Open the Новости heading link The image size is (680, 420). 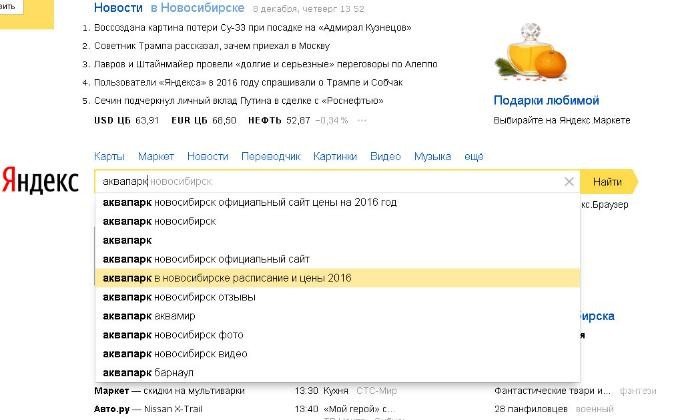pyautogui.click(x=117, y=7)
